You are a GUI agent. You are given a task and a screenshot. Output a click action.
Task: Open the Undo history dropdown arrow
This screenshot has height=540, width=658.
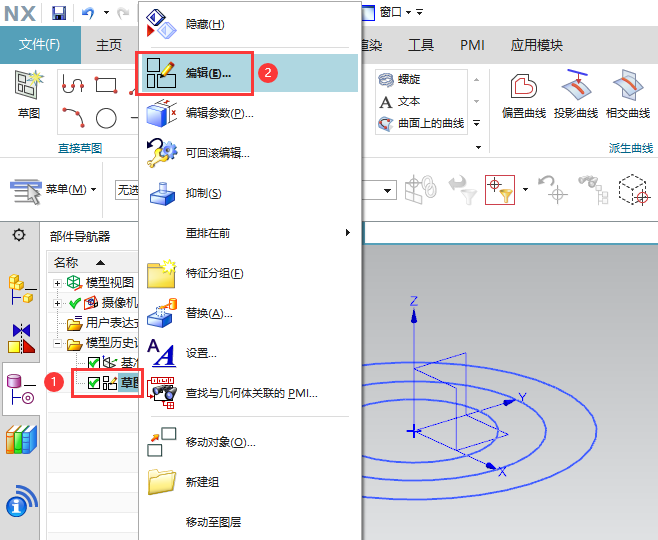[x=107, y=13]
